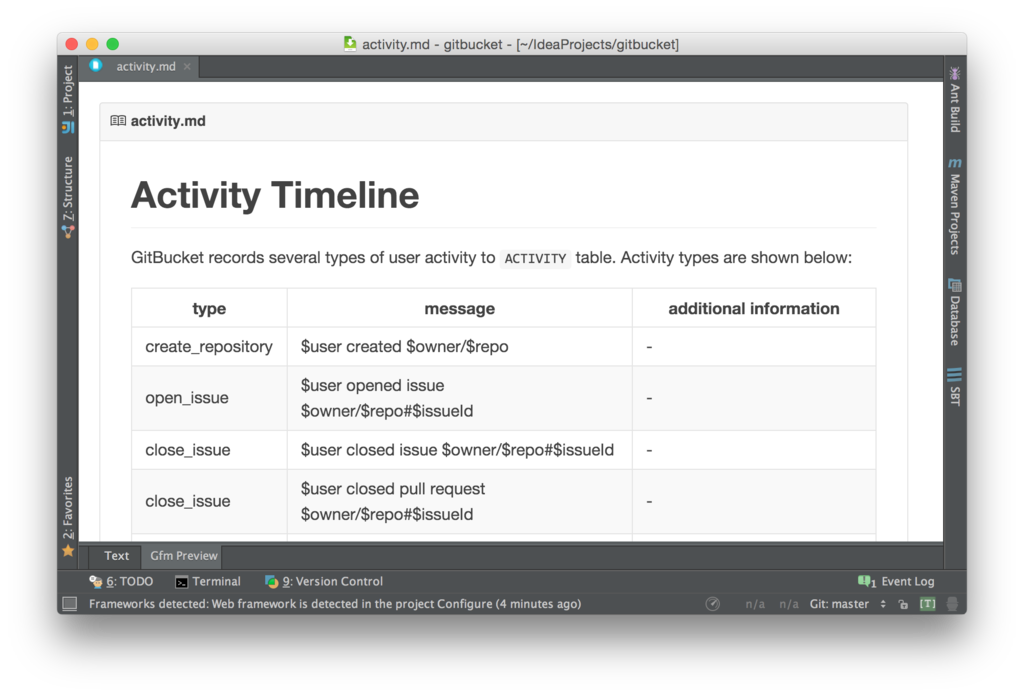Click first n/a status bar indicator
This screenshot has height=696, width=1024.
pyautogui.click(x=755, y=604)
